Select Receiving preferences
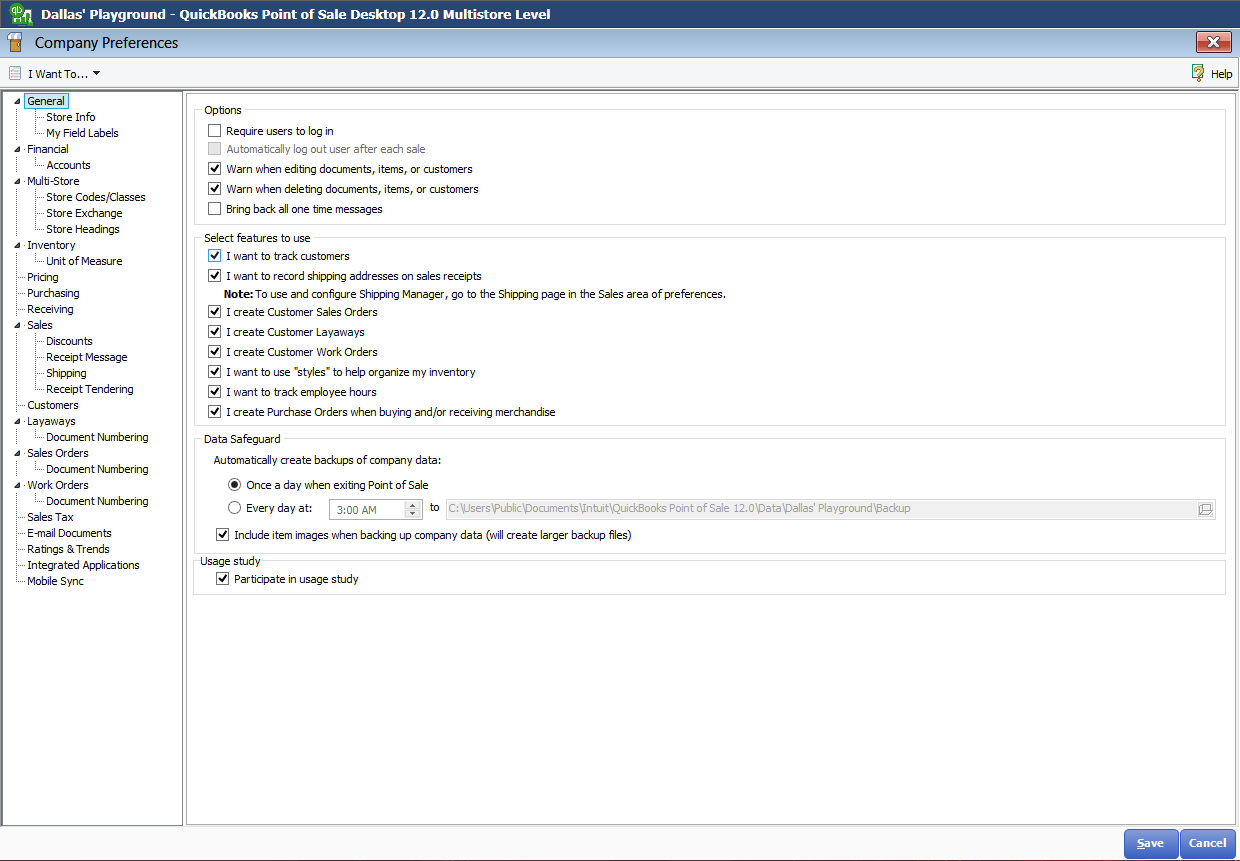1240x861 pixels. tap(50, 309)
